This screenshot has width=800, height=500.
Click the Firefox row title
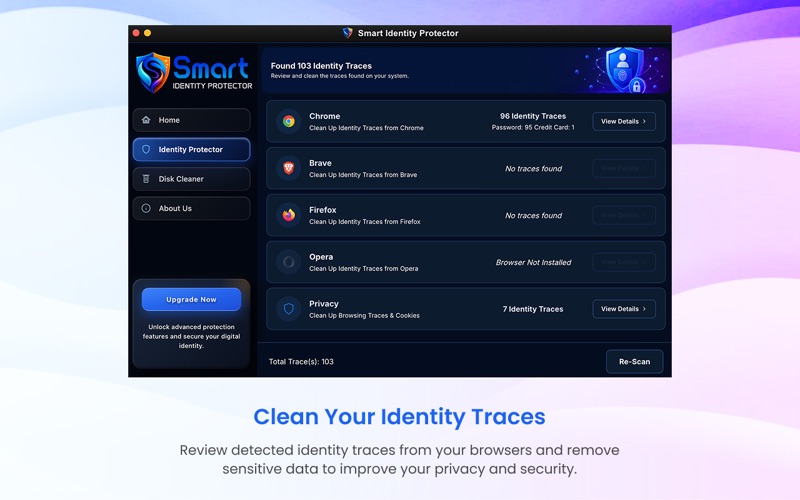tap(322, 210)
